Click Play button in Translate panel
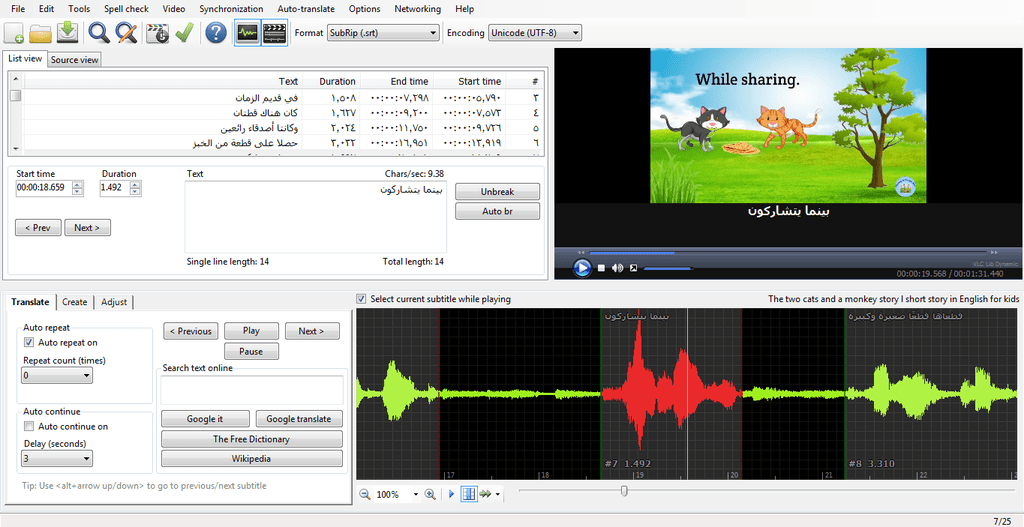The width and height of the screenshot is (1024, 527). click(x=251, y=331)
